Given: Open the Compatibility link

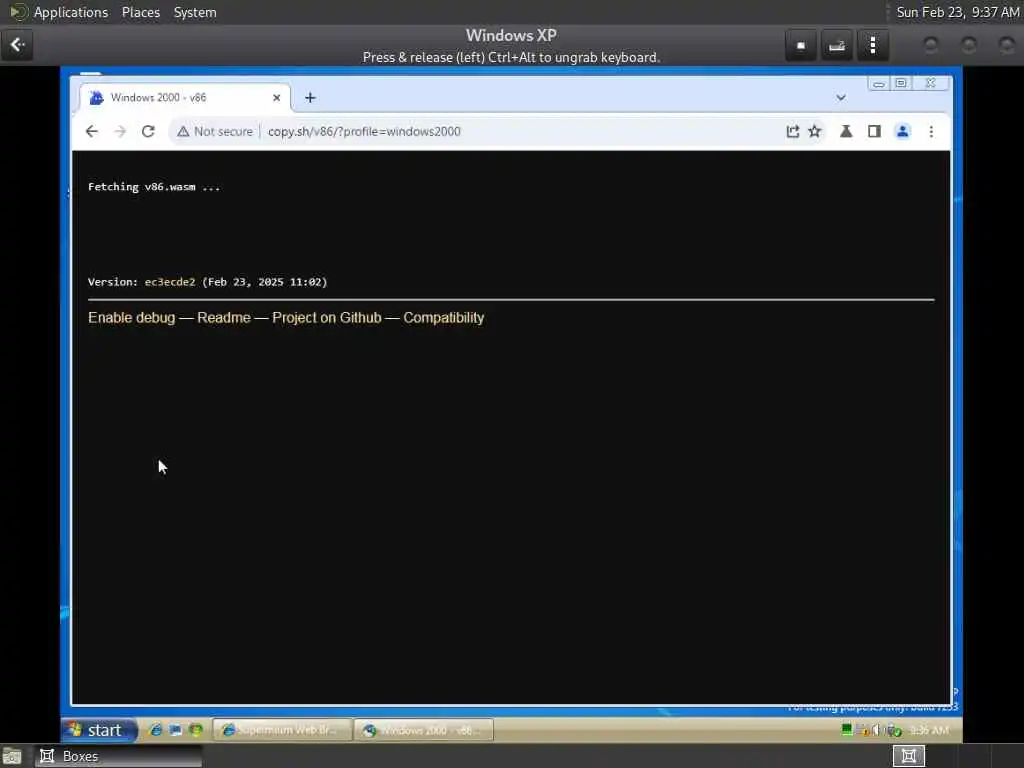Looking at the screenshot, I should [443, 317].
